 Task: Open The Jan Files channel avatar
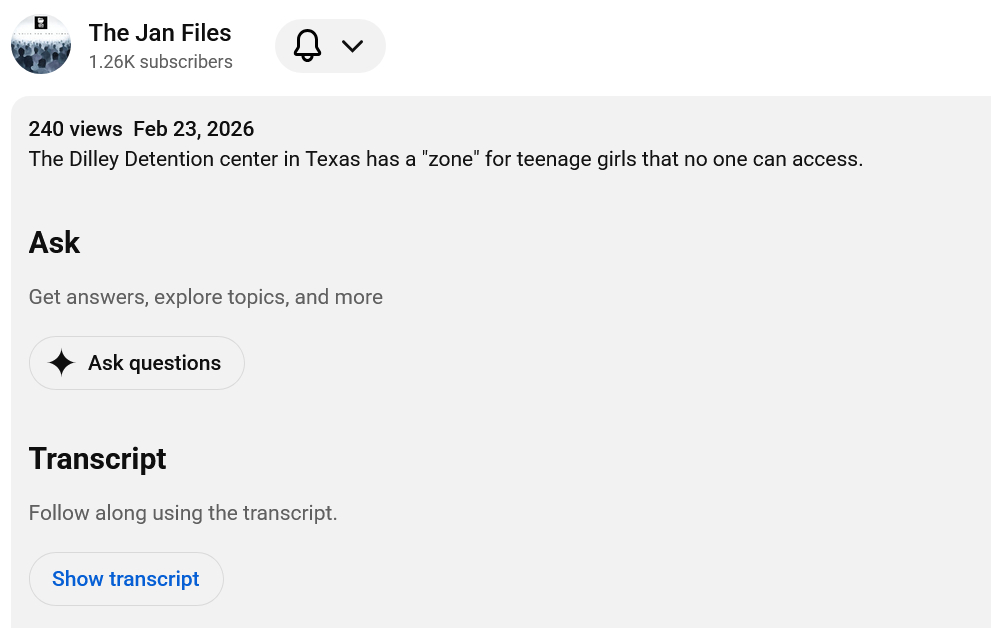coord(41,45)
